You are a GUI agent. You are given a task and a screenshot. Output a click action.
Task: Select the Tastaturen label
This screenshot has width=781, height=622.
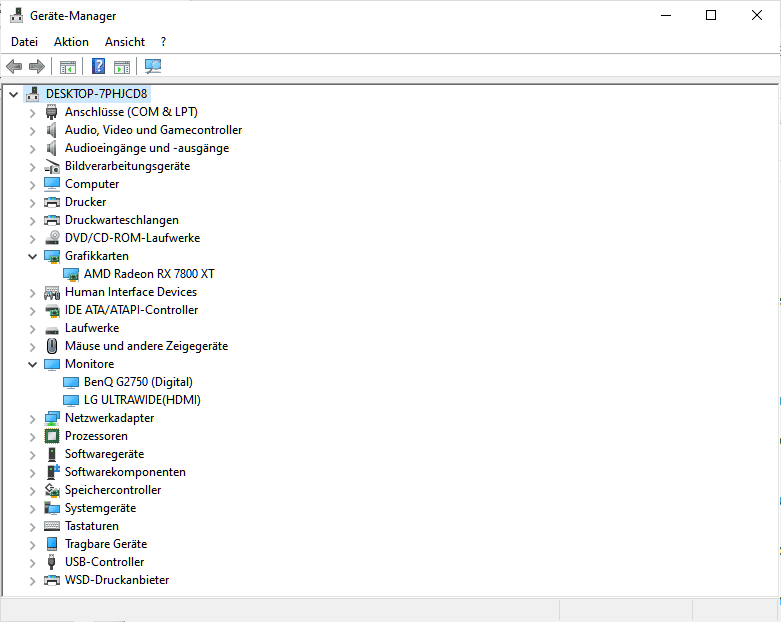tap(92, 526)
